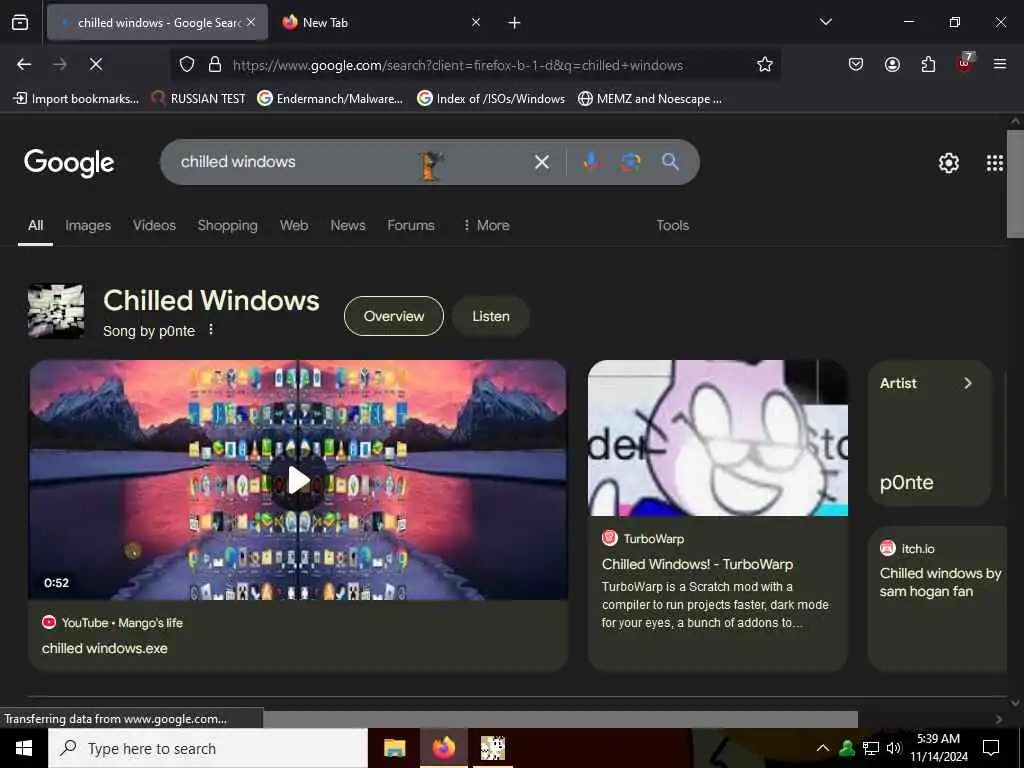
Task: Open Endermanch/Malware bookmark
Action: (x=330, y=99)
